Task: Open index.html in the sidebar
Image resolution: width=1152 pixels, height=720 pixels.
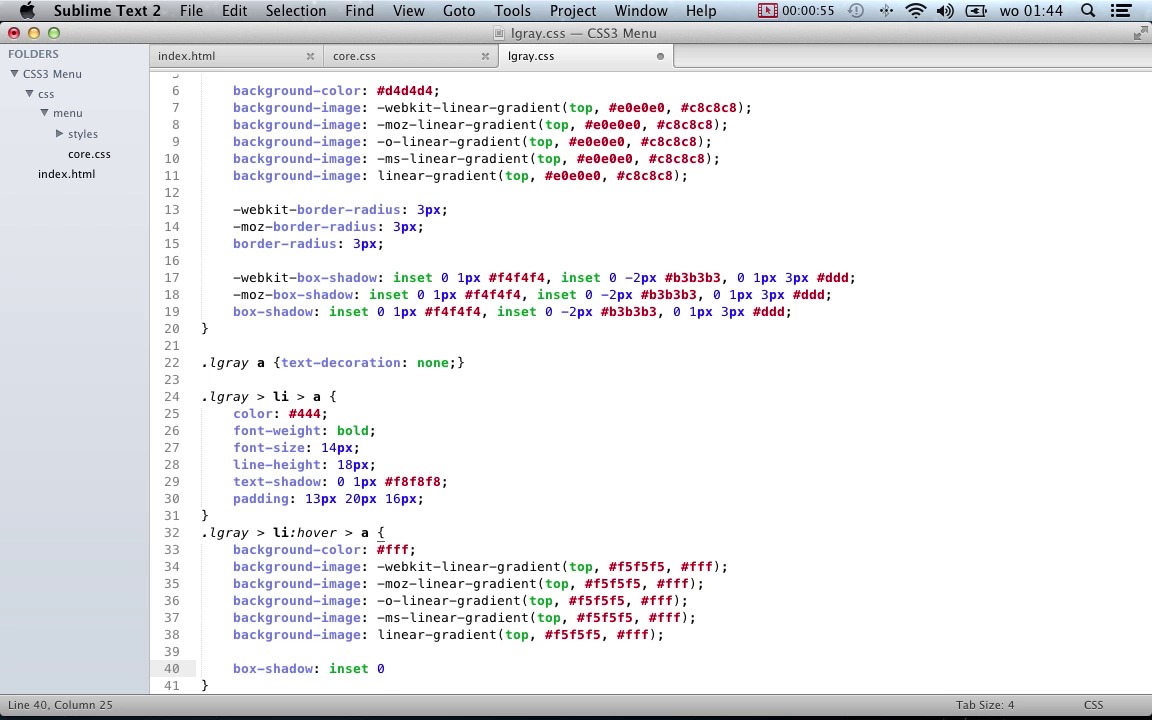Action: coord(66,174)
